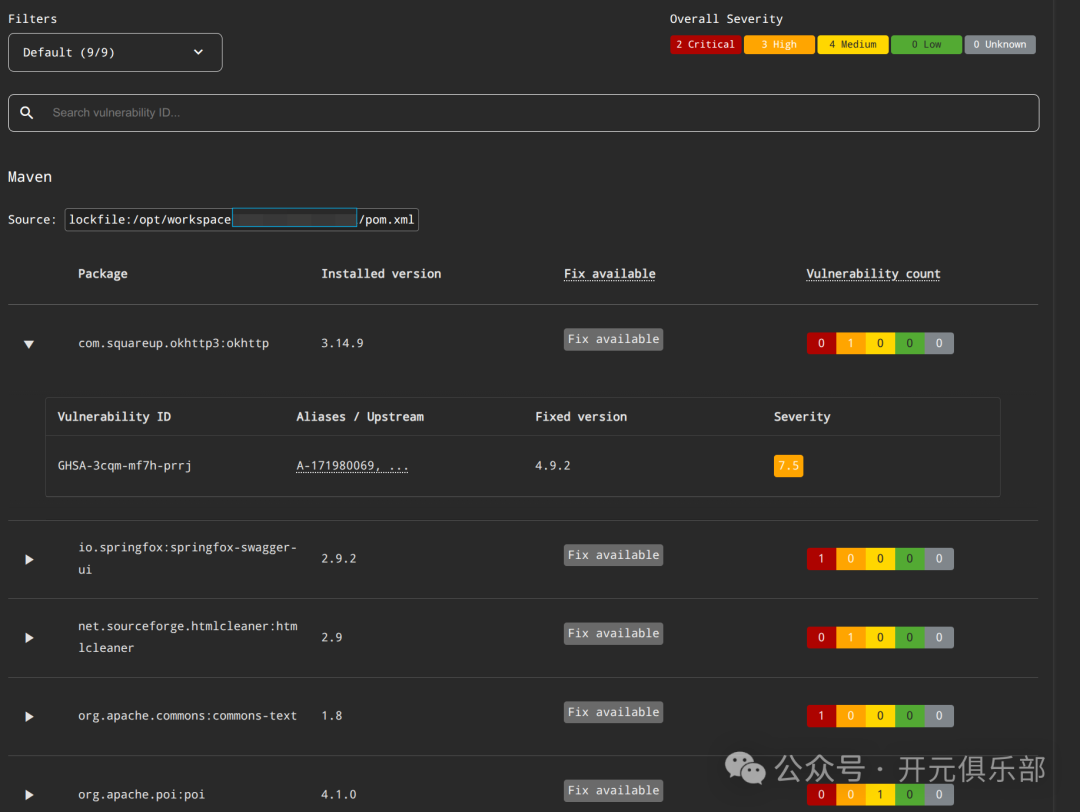Click the Maven section heading

(30, 177)
